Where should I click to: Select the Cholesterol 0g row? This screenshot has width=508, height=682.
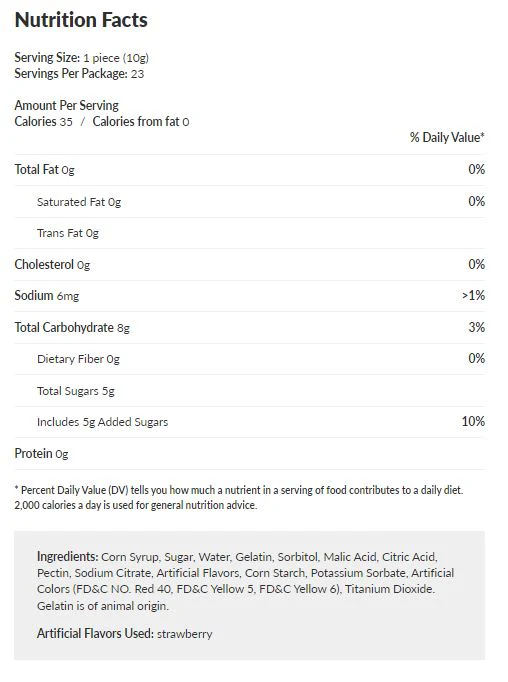click(249, 264)
